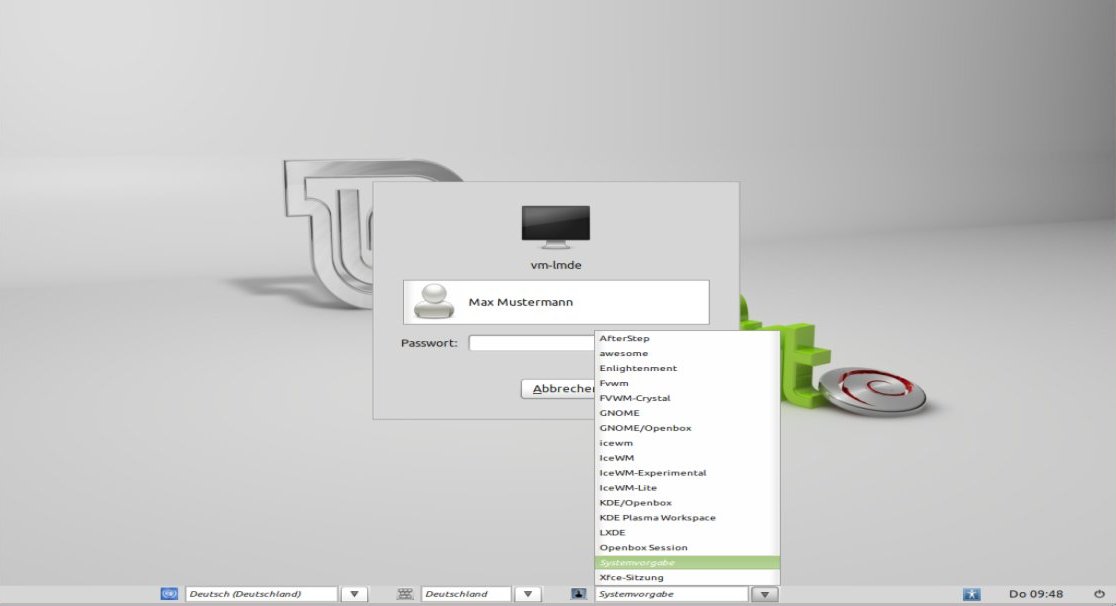
Task: Select AfterStep session
Action: [x=687, y=338]
